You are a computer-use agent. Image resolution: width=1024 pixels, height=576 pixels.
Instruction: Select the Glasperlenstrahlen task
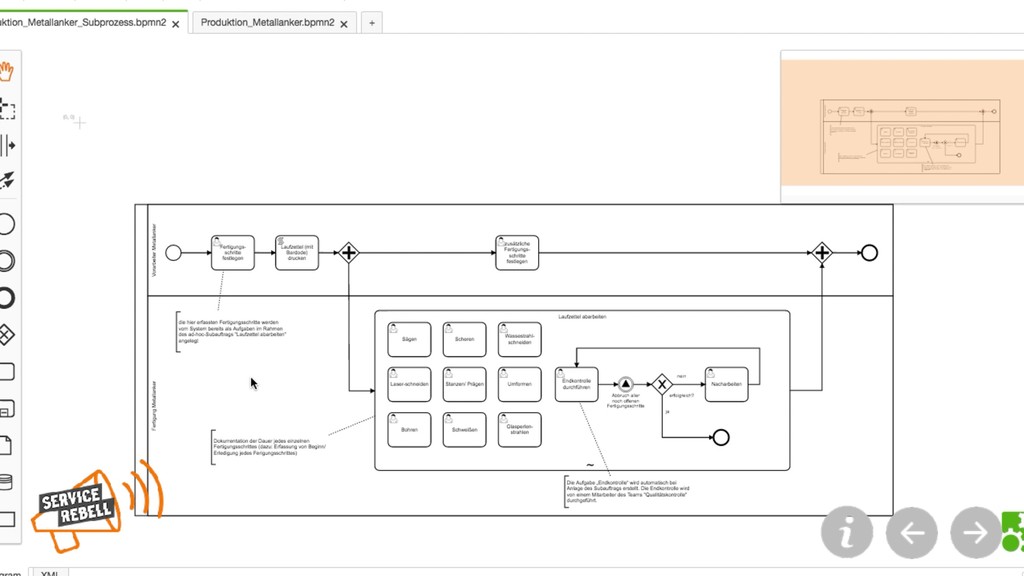point(519,430)
